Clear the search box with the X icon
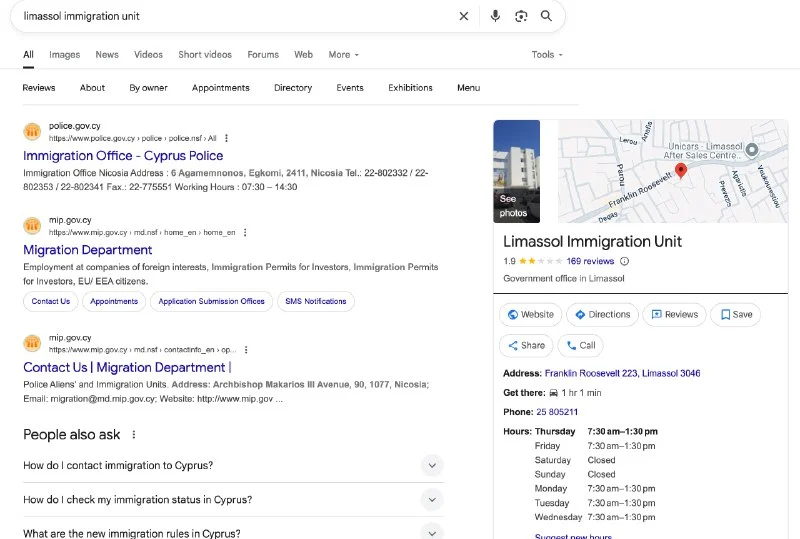800x539 pixels. (x=463, y=16)
